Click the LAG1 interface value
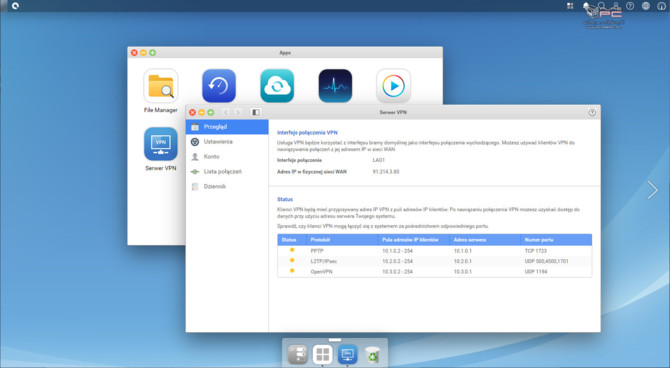This screenshot has height=368, width=670. pyautogui.click(x=379, y=160)
